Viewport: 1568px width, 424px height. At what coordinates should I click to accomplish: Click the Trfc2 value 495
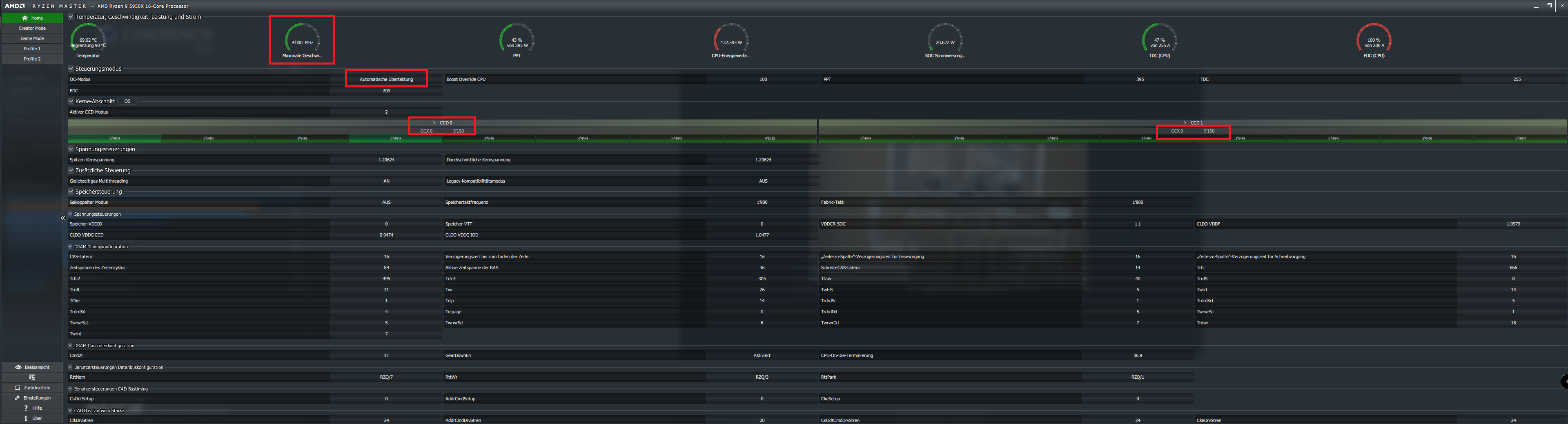click(387, 279)
